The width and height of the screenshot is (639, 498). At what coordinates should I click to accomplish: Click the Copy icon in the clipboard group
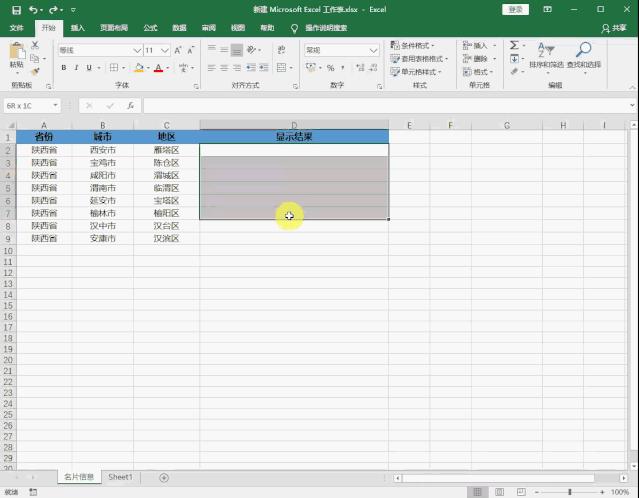(x=35, y=59)
